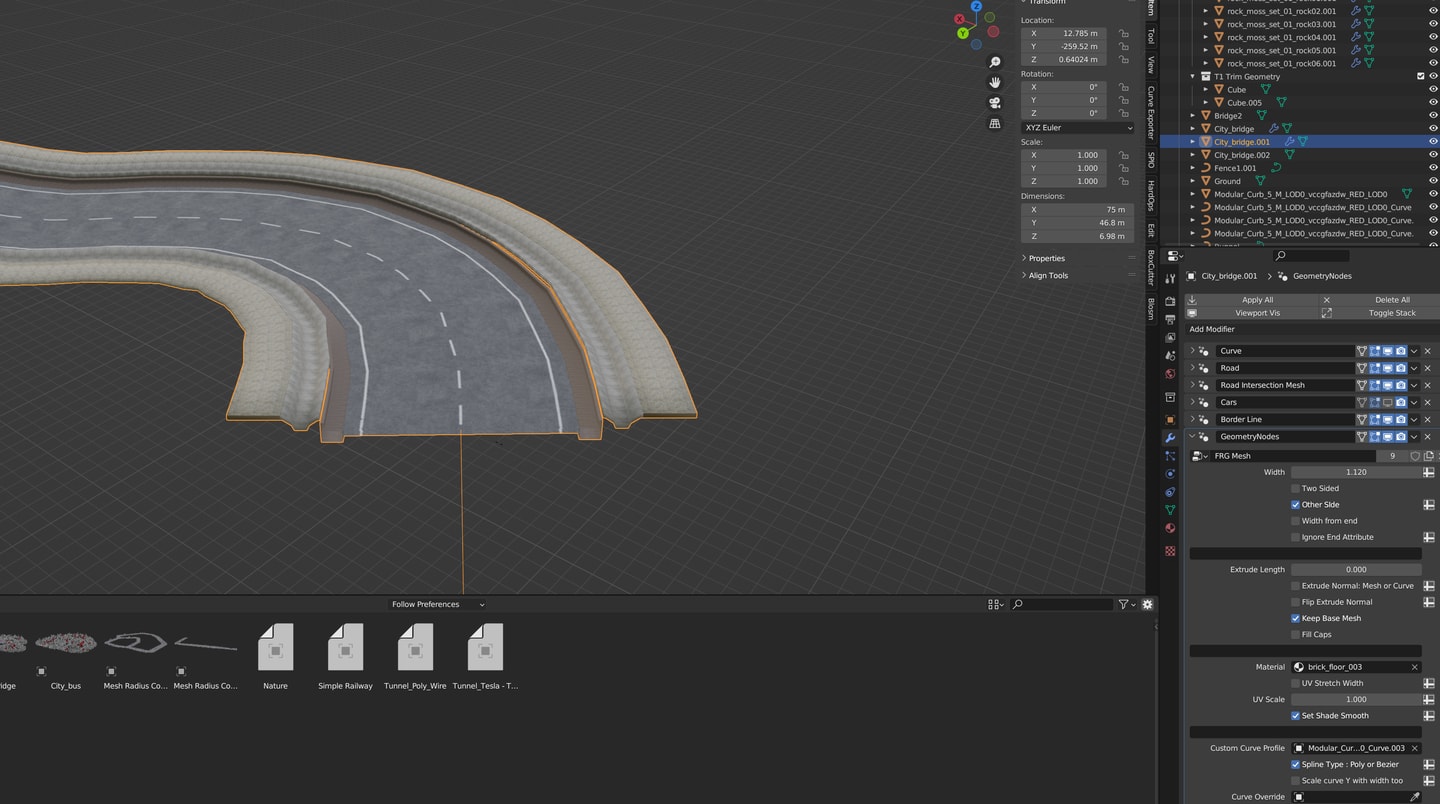Image resolution: width=1440 pixels, height=804 pixels.
Task: Lock Rotation Z with padlock icon
Action: point(1124,113)
